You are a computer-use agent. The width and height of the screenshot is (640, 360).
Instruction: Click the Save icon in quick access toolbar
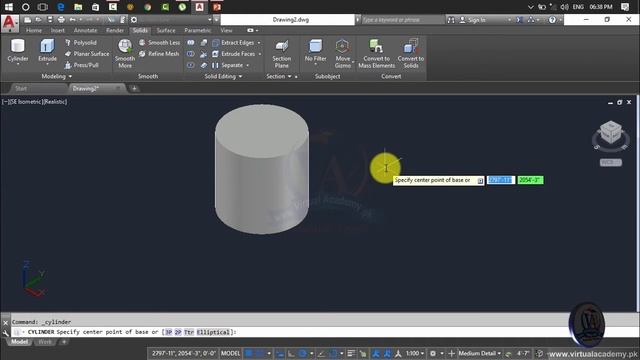(50, 20)
